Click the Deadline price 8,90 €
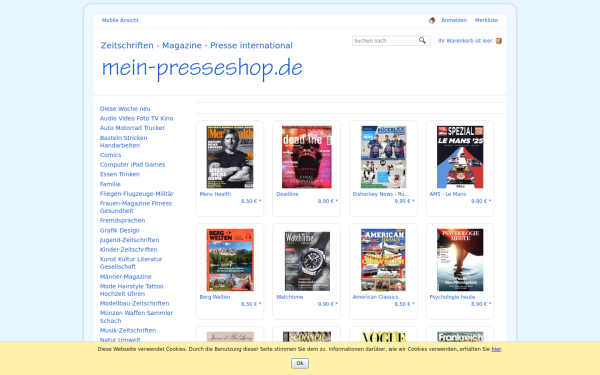Screen dimensions: 600x375 [x=328, y=201]
